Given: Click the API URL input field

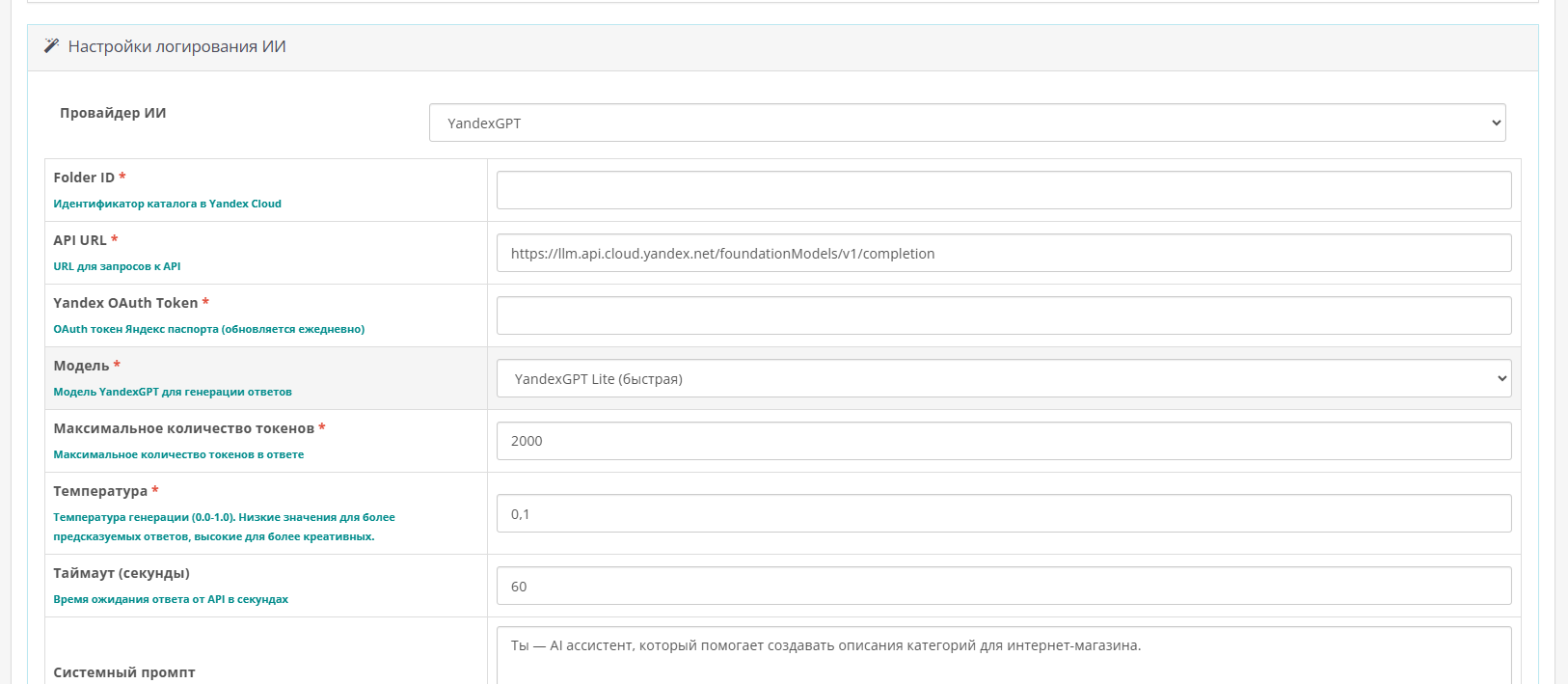Looking at the screenshot, I should tap(1004, 253).
